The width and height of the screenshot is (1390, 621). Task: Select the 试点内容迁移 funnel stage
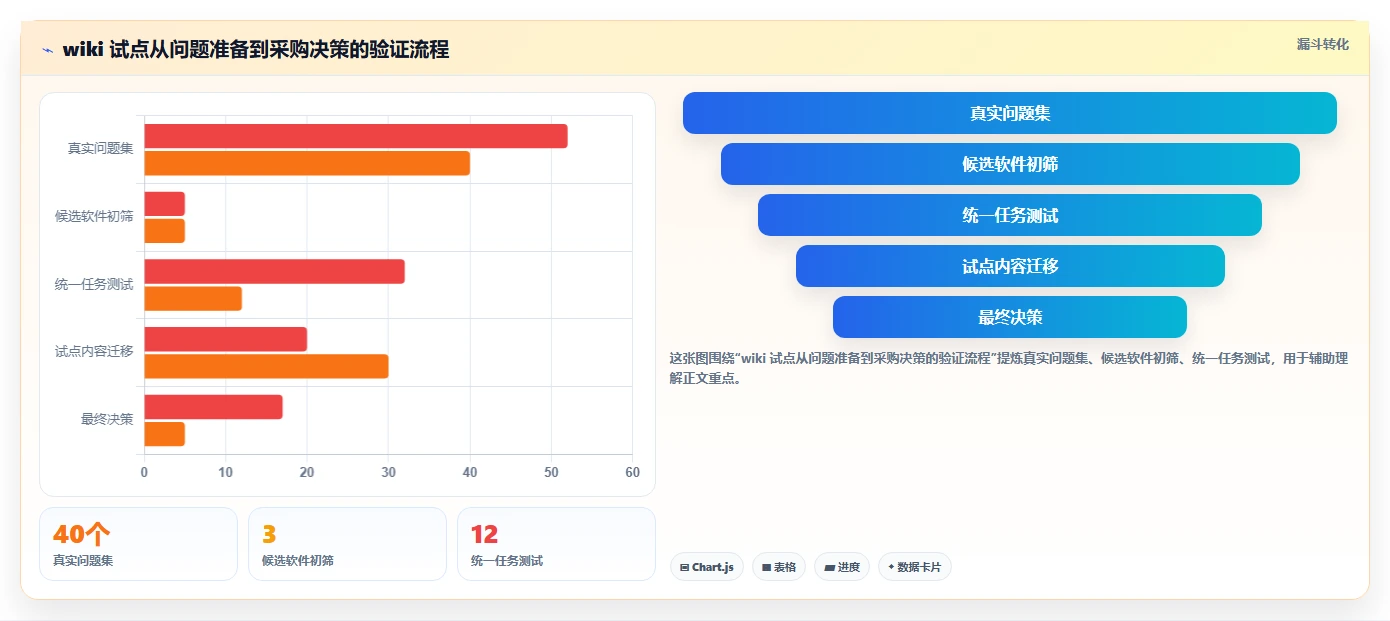[1010, 266]
